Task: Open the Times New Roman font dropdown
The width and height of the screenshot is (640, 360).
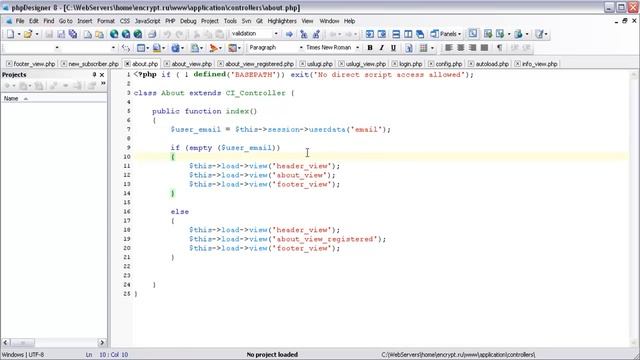Action: click(x=358, y=48)
